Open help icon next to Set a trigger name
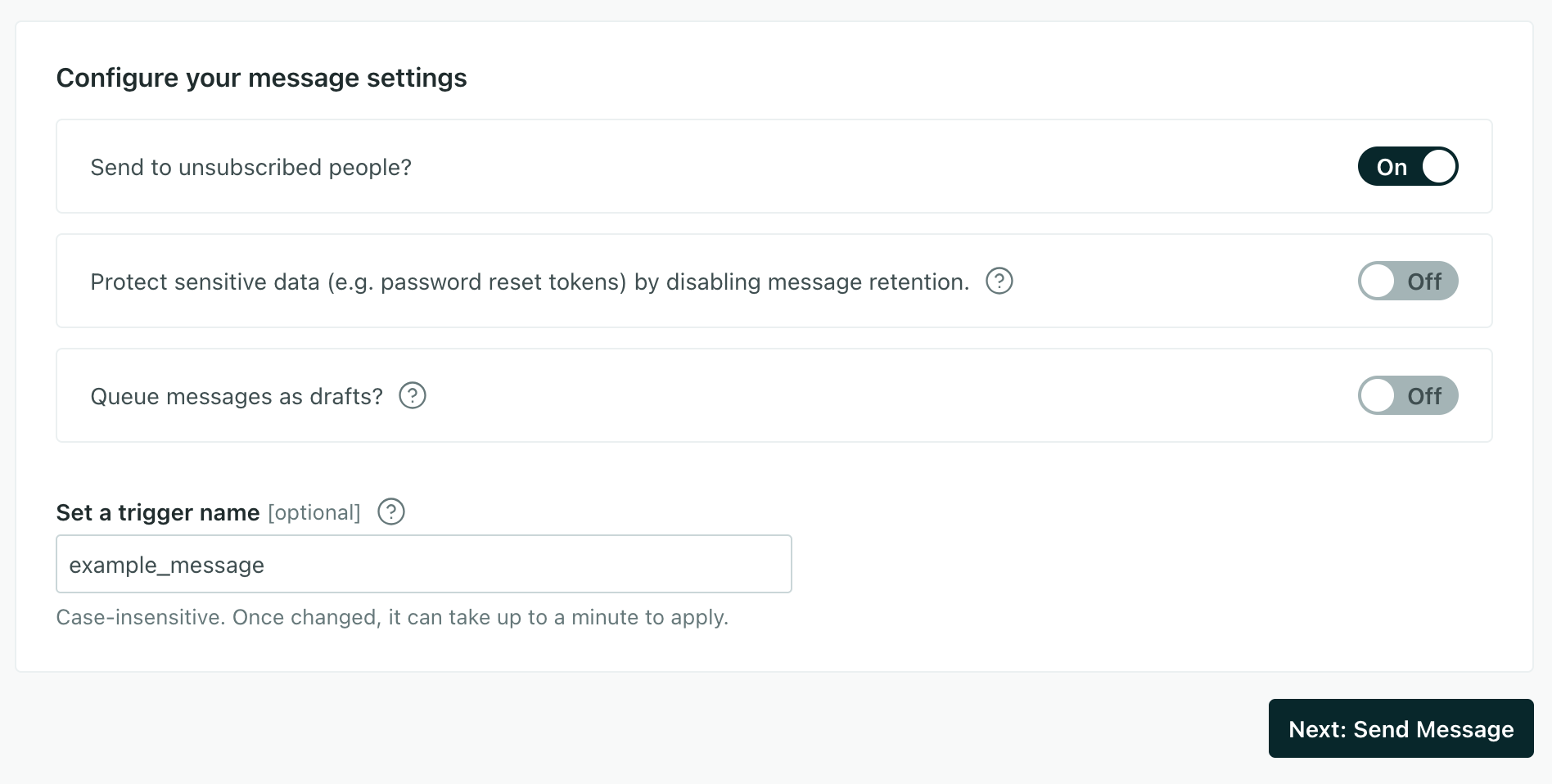Screen dimensions: 1552x784 coord(391,512)
